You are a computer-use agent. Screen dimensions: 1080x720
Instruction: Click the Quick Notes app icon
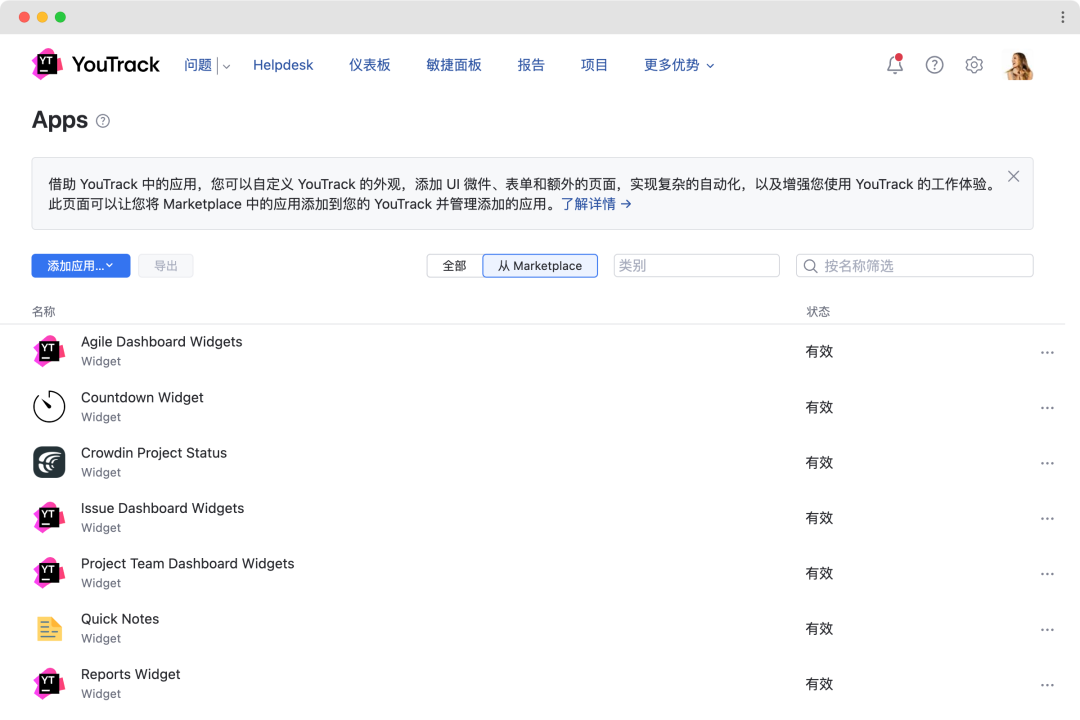tap(49, 628)
